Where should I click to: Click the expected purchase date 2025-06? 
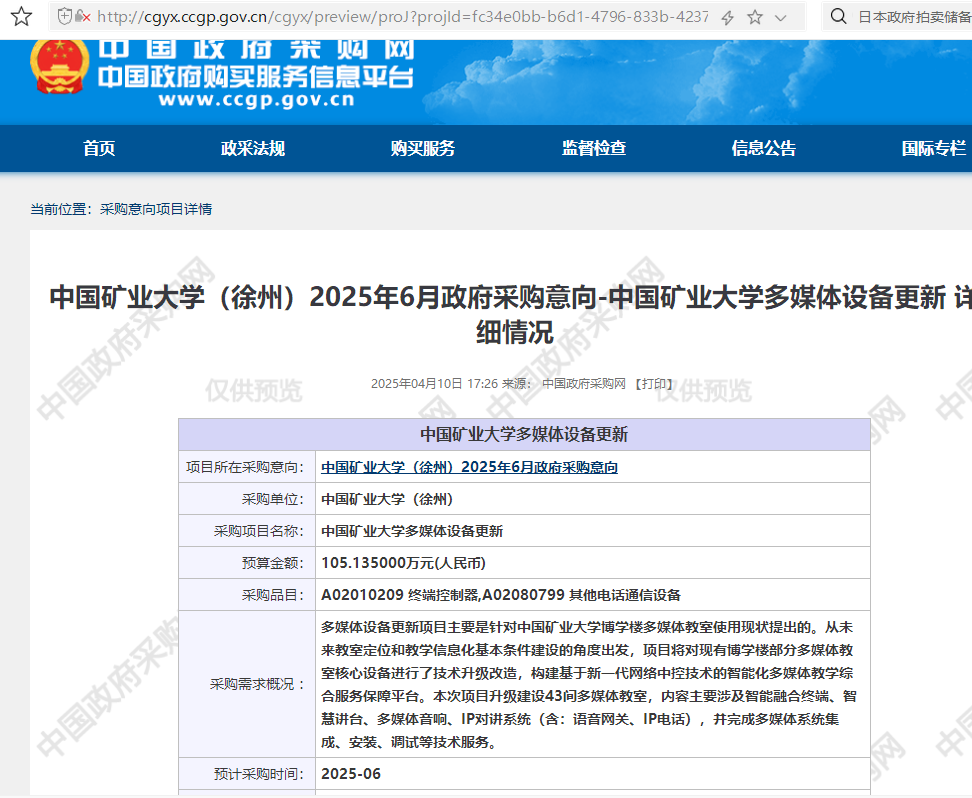[x=351, y=774]
